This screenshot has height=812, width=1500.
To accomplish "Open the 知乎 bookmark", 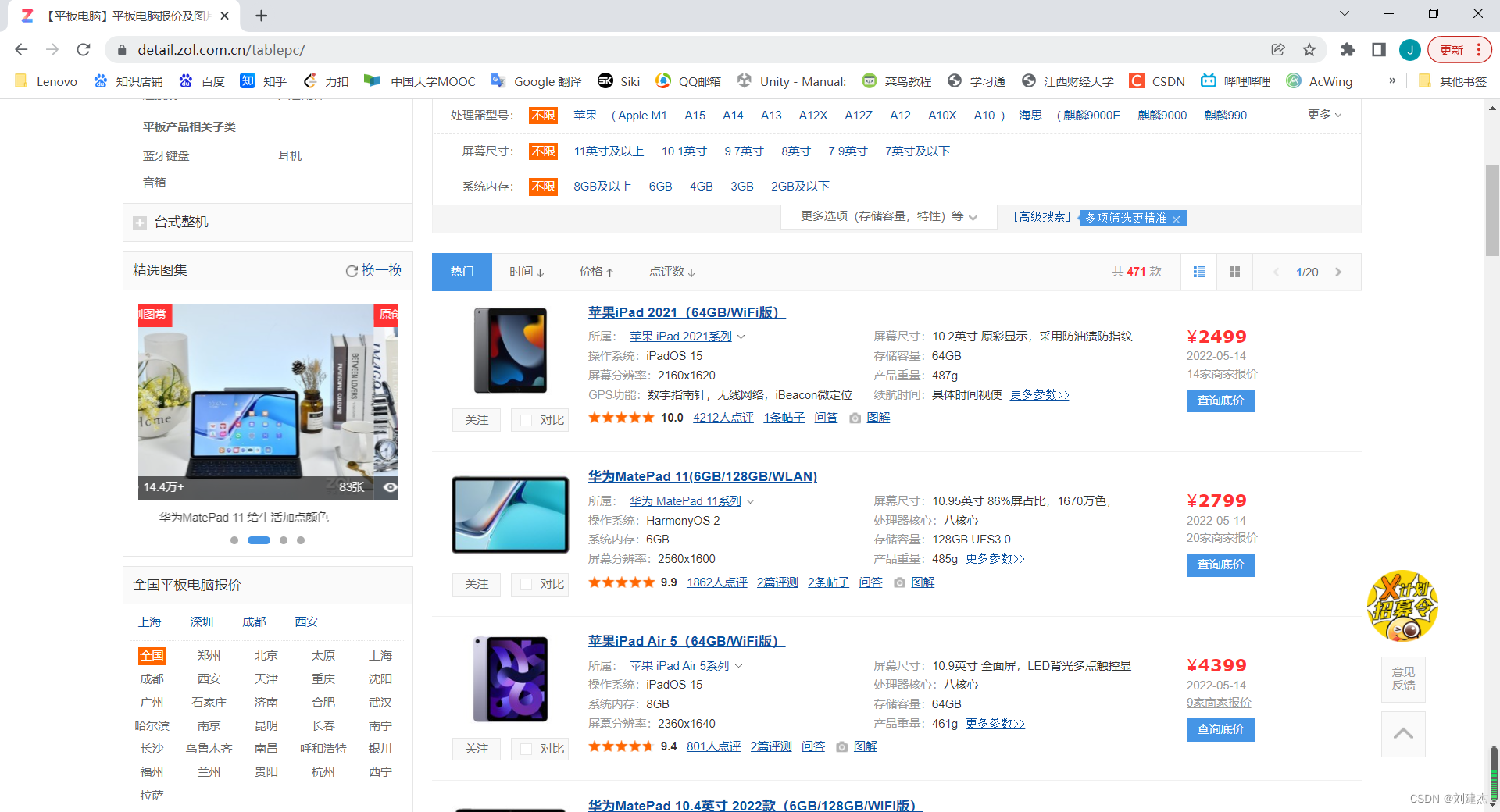I will coord(263,81).
